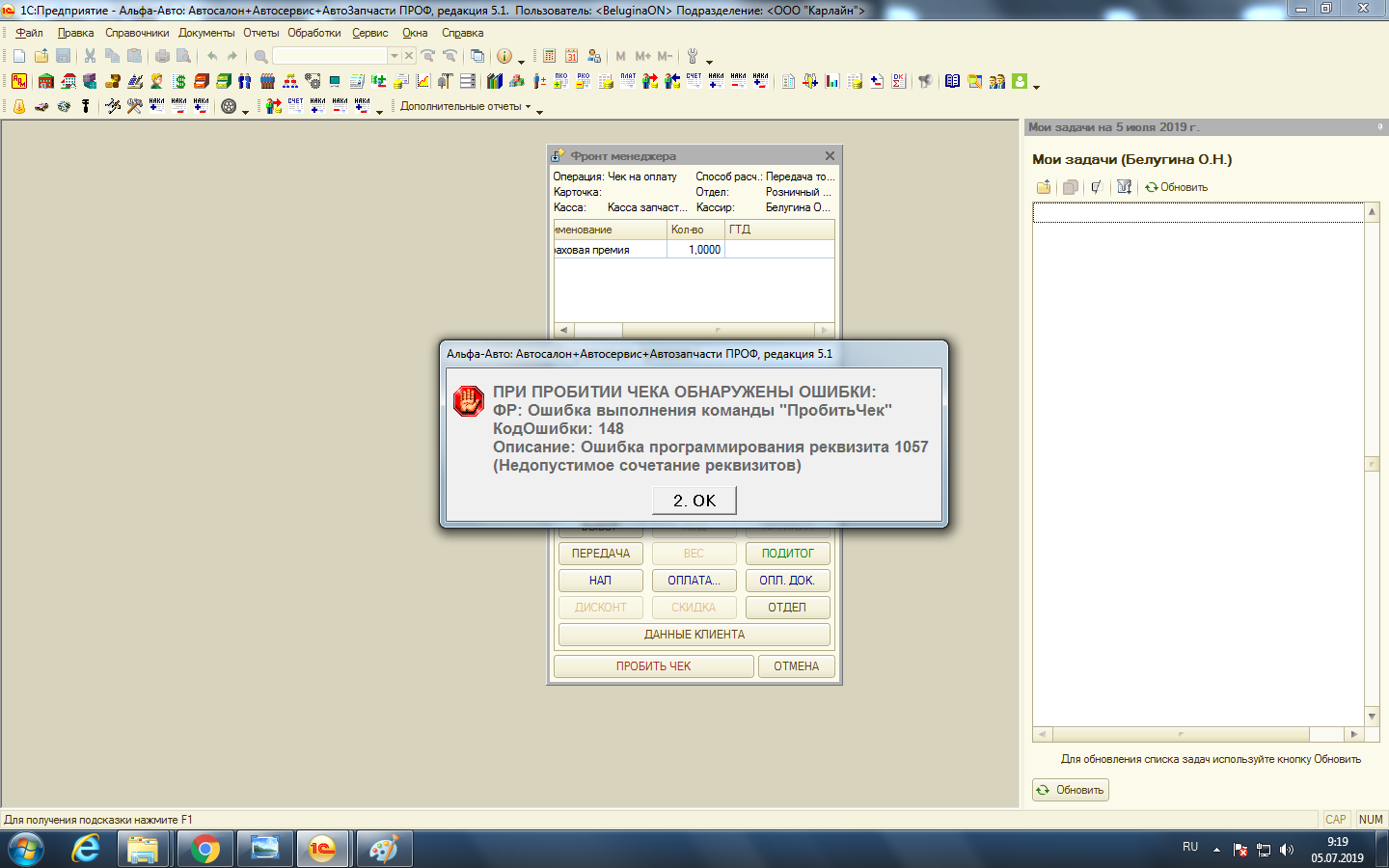Click the Cut scissors icon

tap(90, 56)
